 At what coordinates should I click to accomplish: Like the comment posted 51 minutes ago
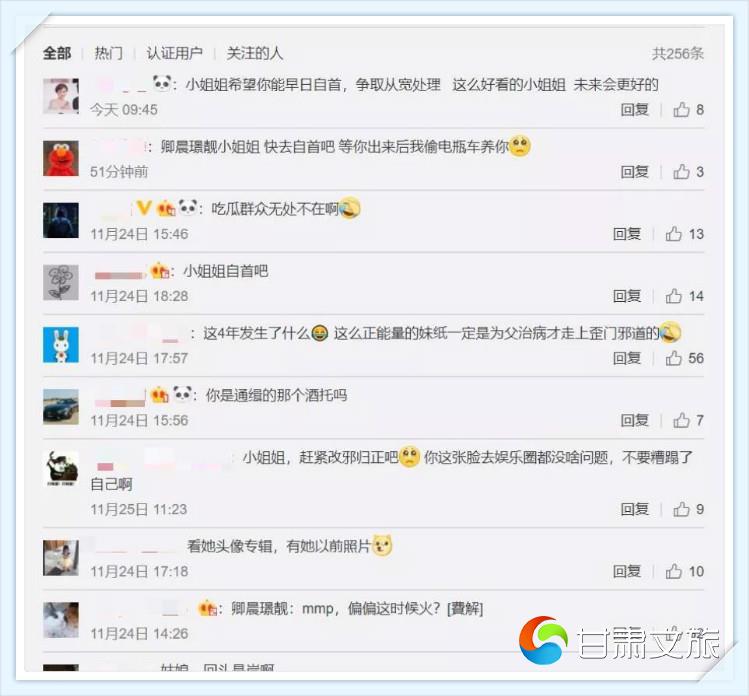(681, 171)
